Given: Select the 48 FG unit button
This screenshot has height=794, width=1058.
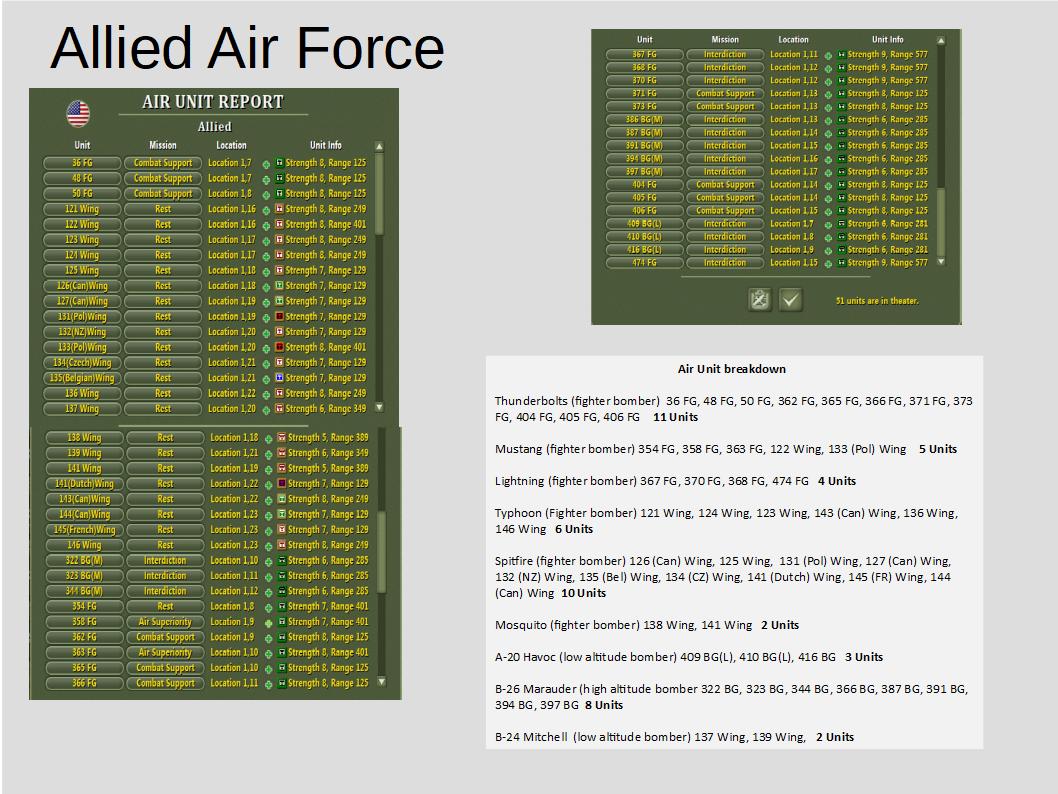Looking at the screenshot, I should click(x=82, y=178).
